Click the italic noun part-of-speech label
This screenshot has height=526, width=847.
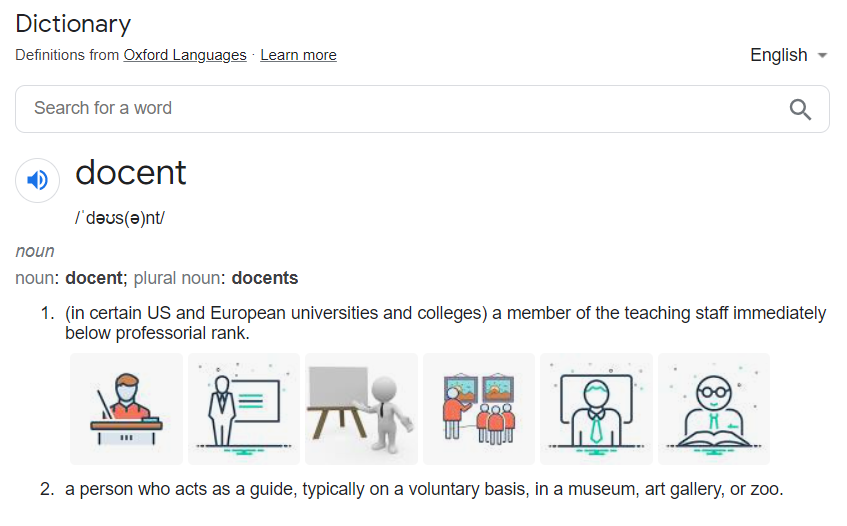(35, 251)
